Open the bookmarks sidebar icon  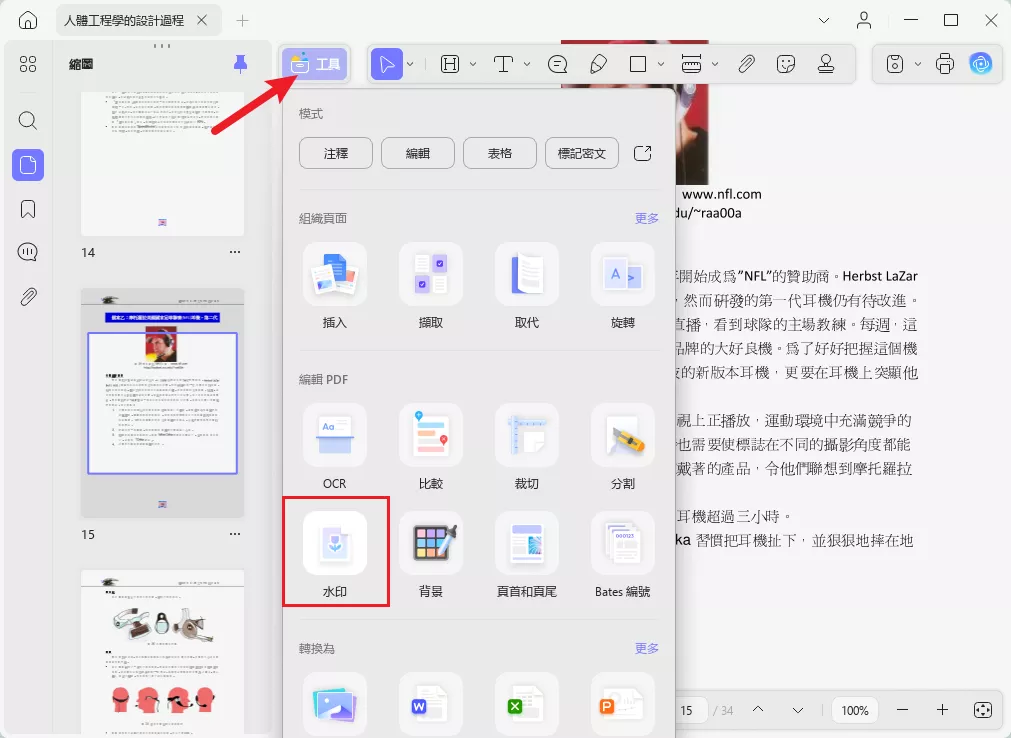(28, 209)
